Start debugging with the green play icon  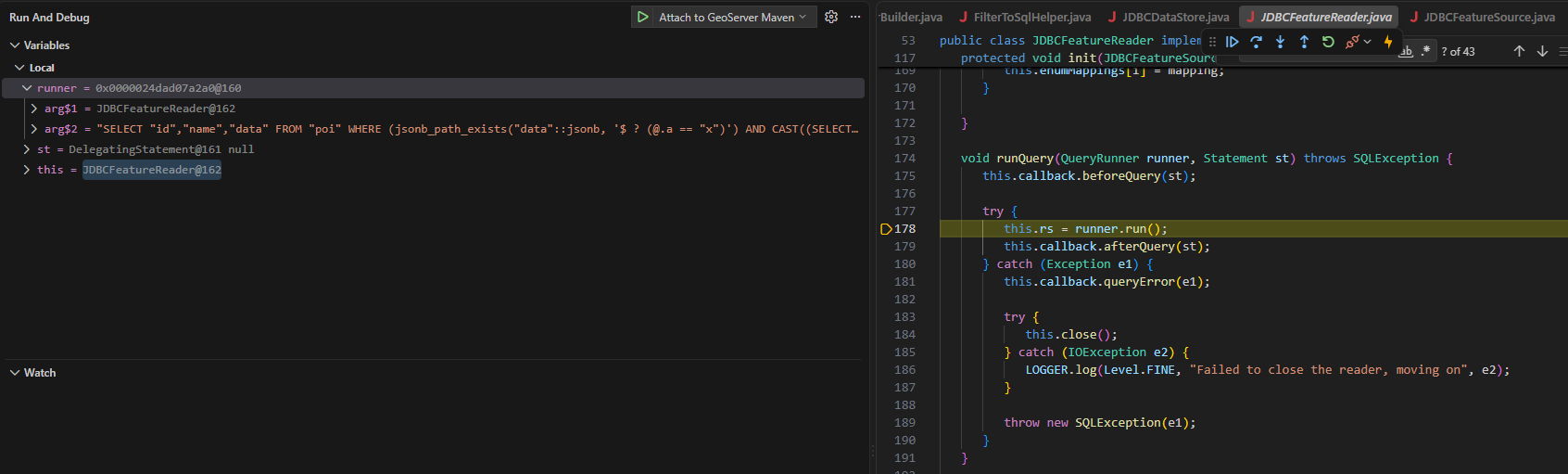click(x=642, y=17)
